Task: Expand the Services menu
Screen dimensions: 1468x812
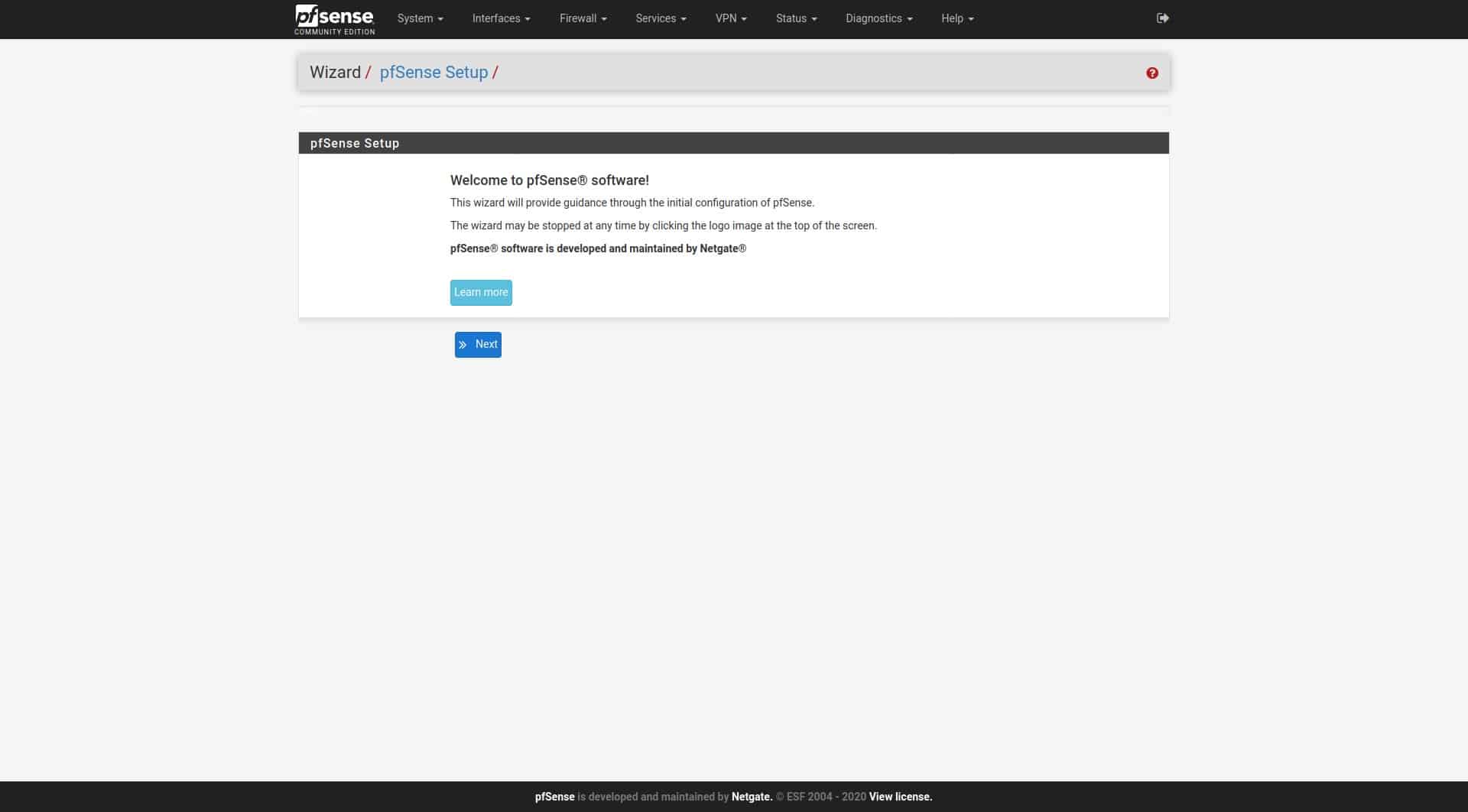Action: [x=661, y=18]
